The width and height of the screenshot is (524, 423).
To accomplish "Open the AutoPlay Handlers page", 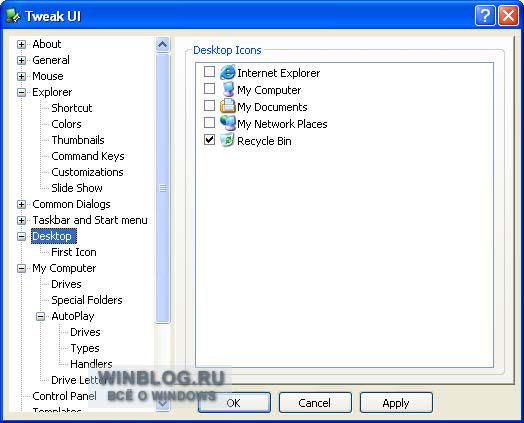I will tap(92, 364).
